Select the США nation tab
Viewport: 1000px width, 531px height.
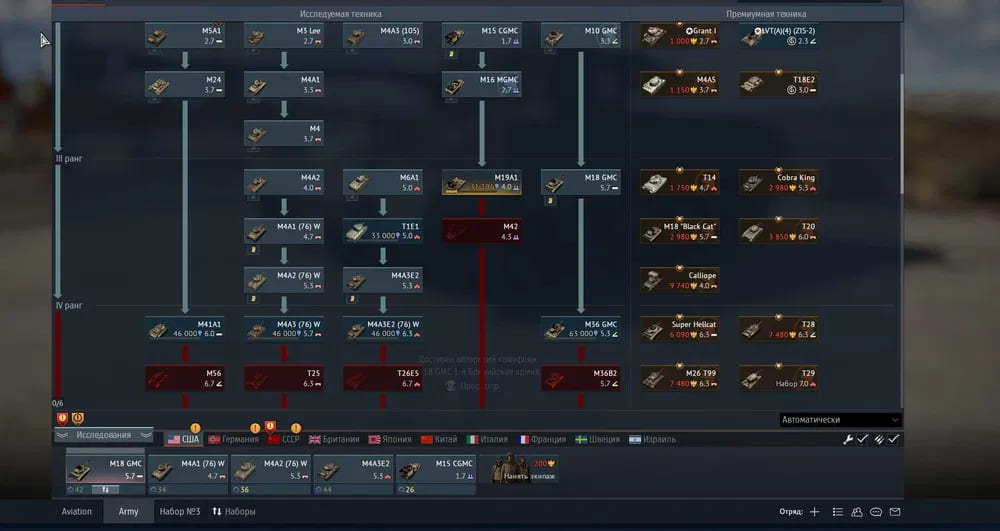183,439
